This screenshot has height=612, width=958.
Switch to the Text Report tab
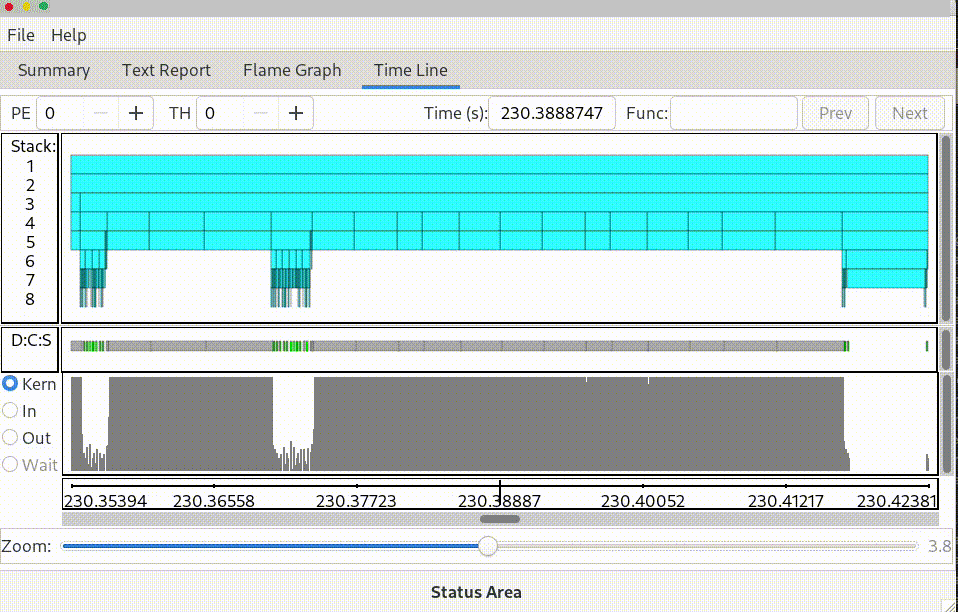tap(166, 70)
